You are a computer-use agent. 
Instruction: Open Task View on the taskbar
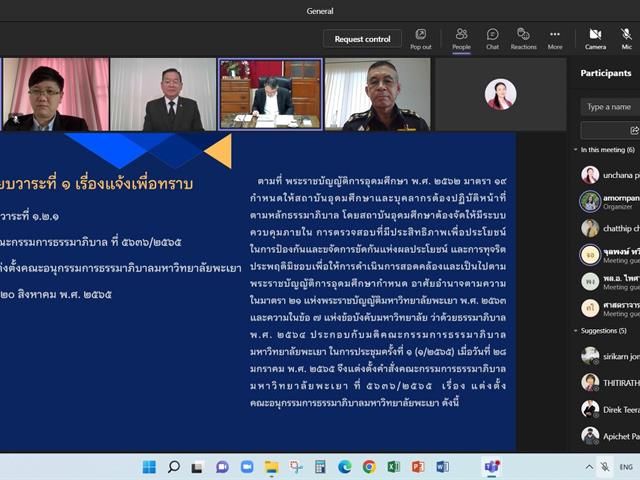pyautogui.click(x=198, y=467)
